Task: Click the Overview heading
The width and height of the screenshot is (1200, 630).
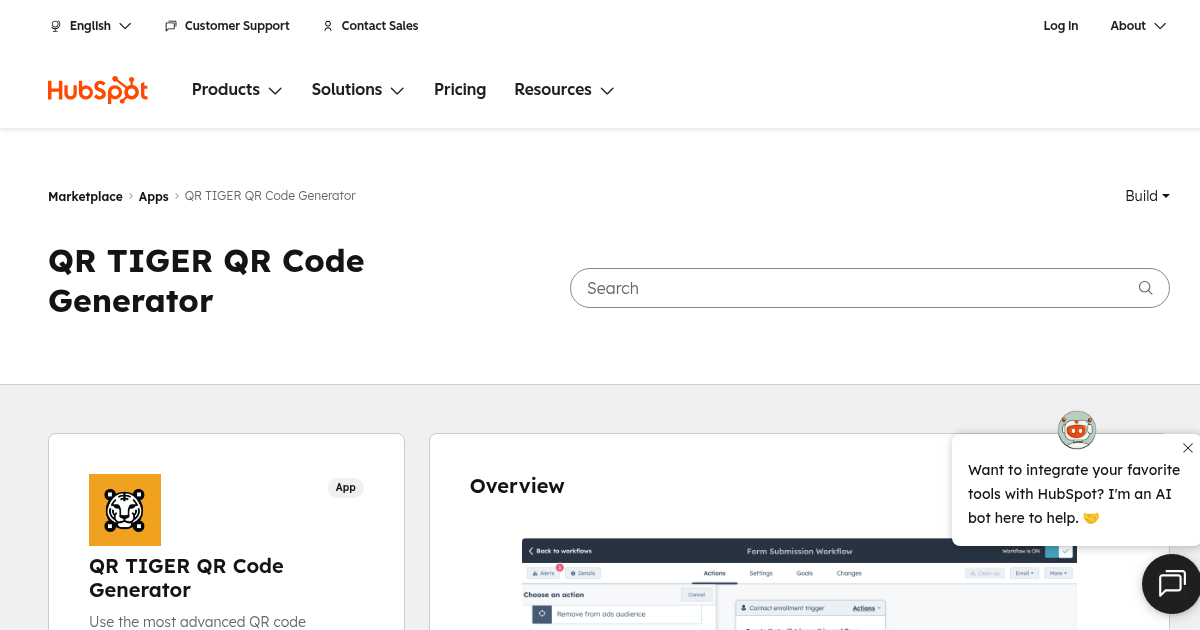Action: (517, 486)
